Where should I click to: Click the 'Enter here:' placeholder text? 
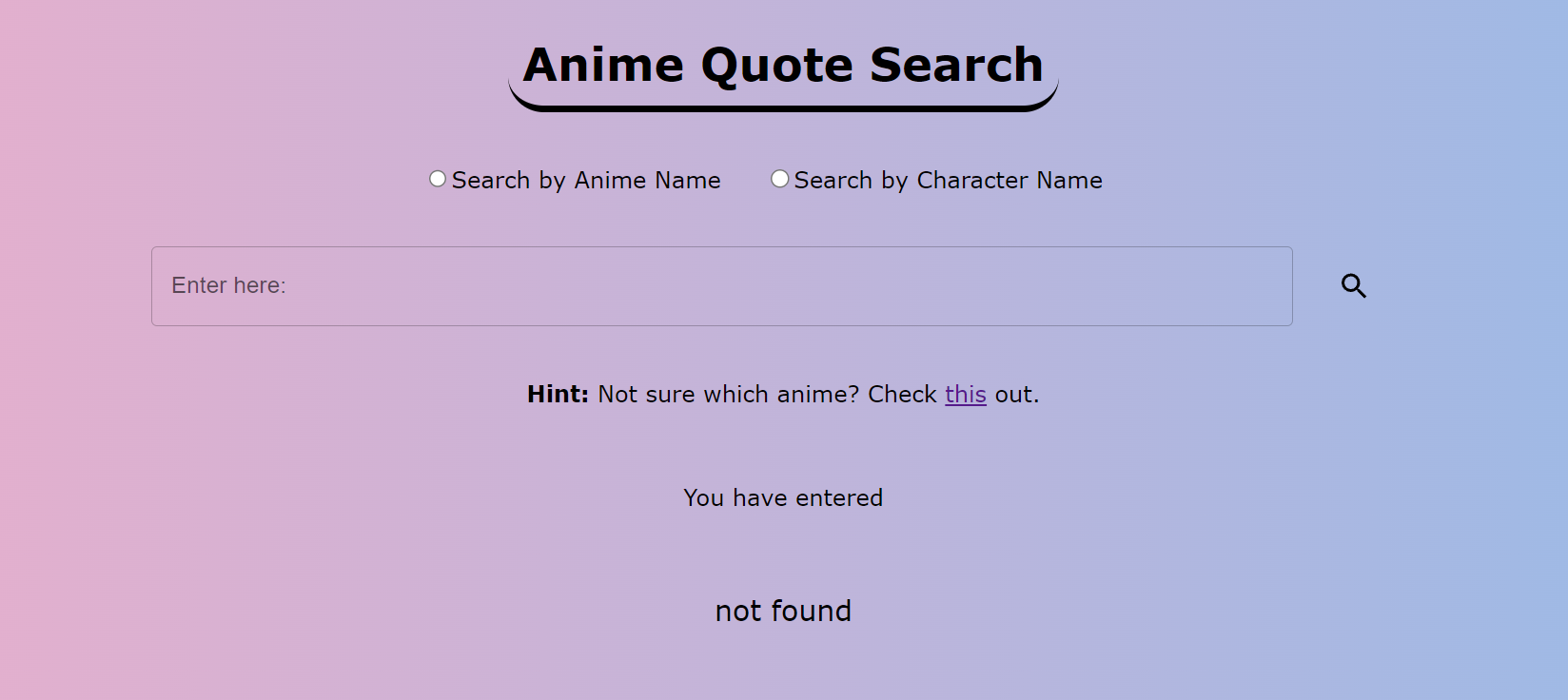[228, 285]
